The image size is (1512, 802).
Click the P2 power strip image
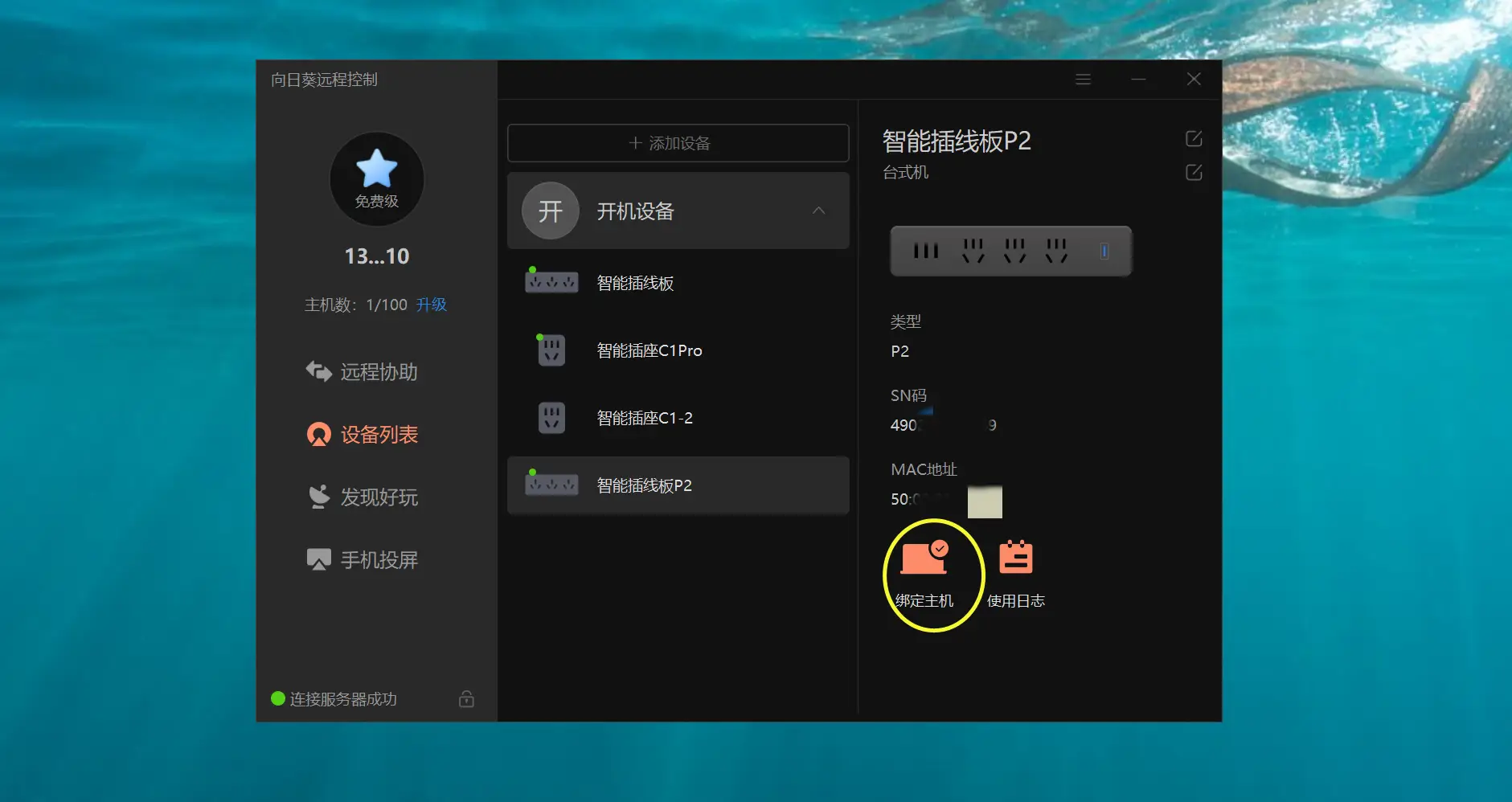(1010, 251)
